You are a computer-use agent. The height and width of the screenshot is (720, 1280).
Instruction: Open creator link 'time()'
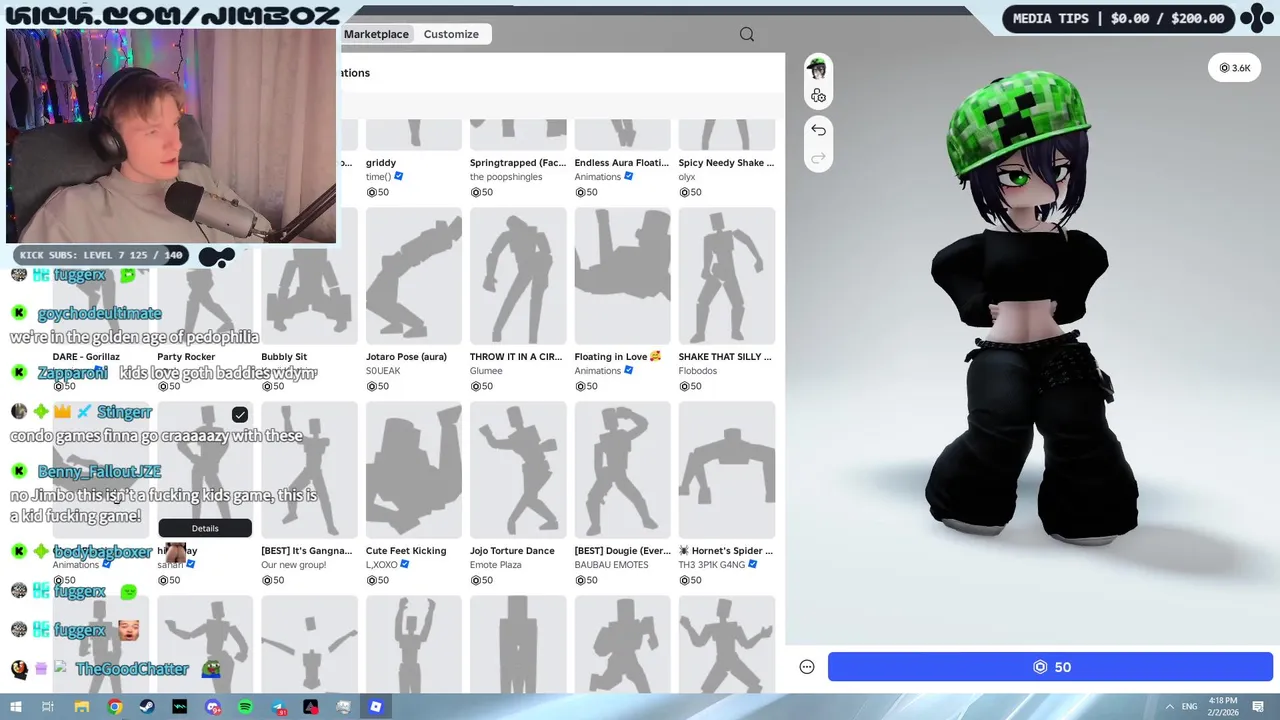click(x=378, y=177)
